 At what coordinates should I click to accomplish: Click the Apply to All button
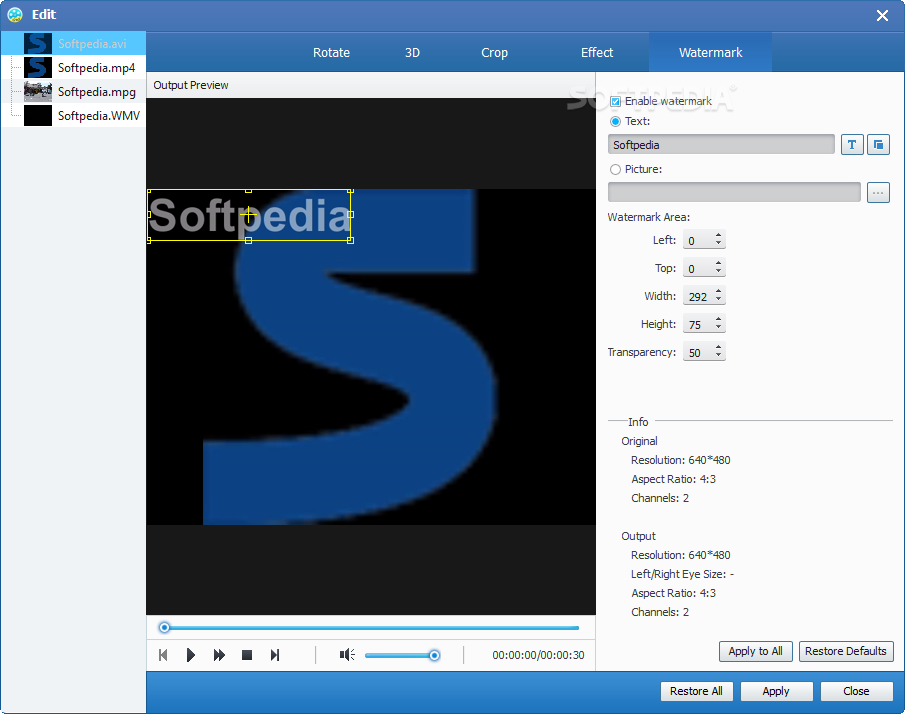[x=756, y=651]
